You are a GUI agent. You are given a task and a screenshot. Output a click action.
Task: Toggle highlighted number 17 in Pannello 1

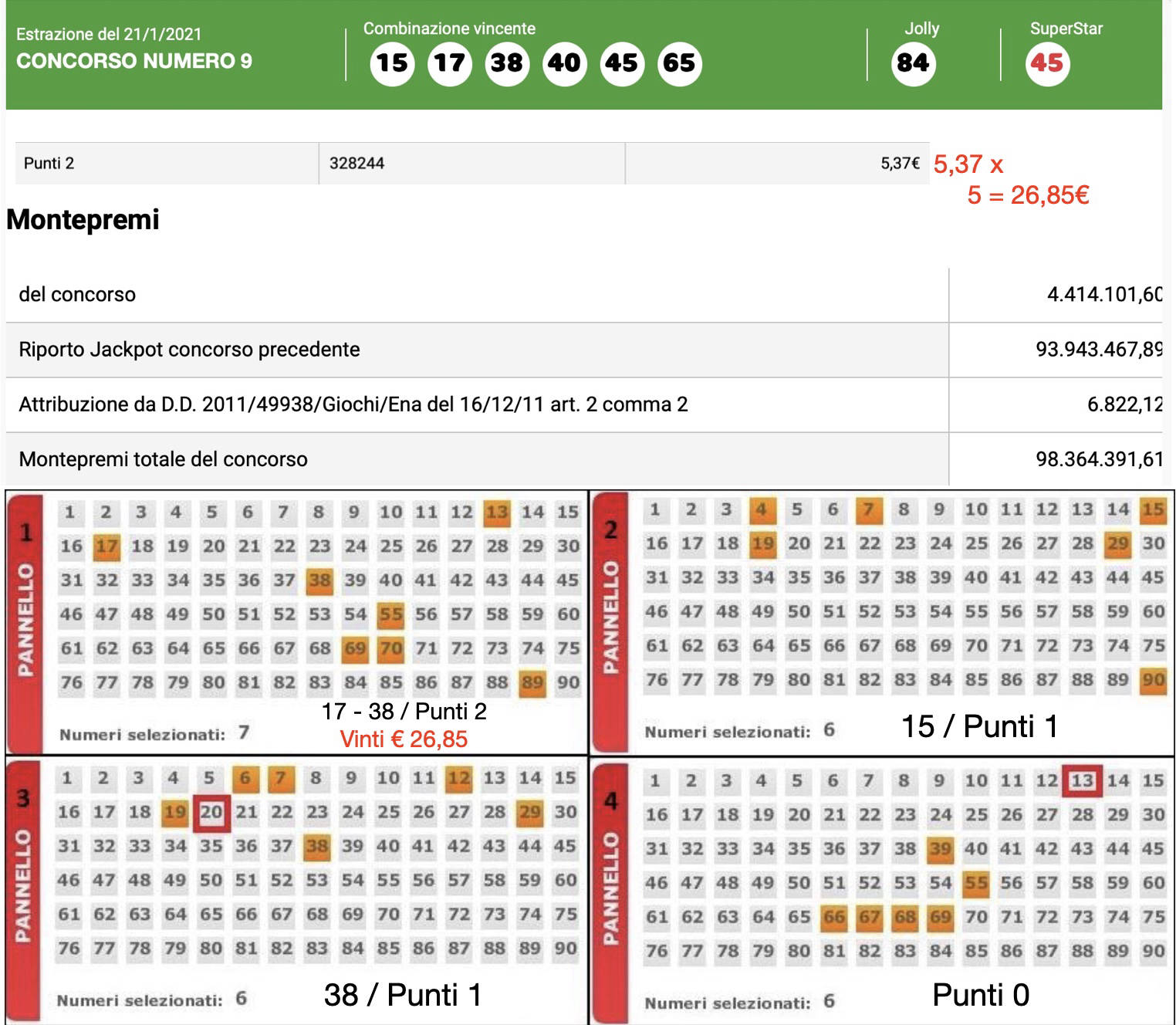pos(106,546)
